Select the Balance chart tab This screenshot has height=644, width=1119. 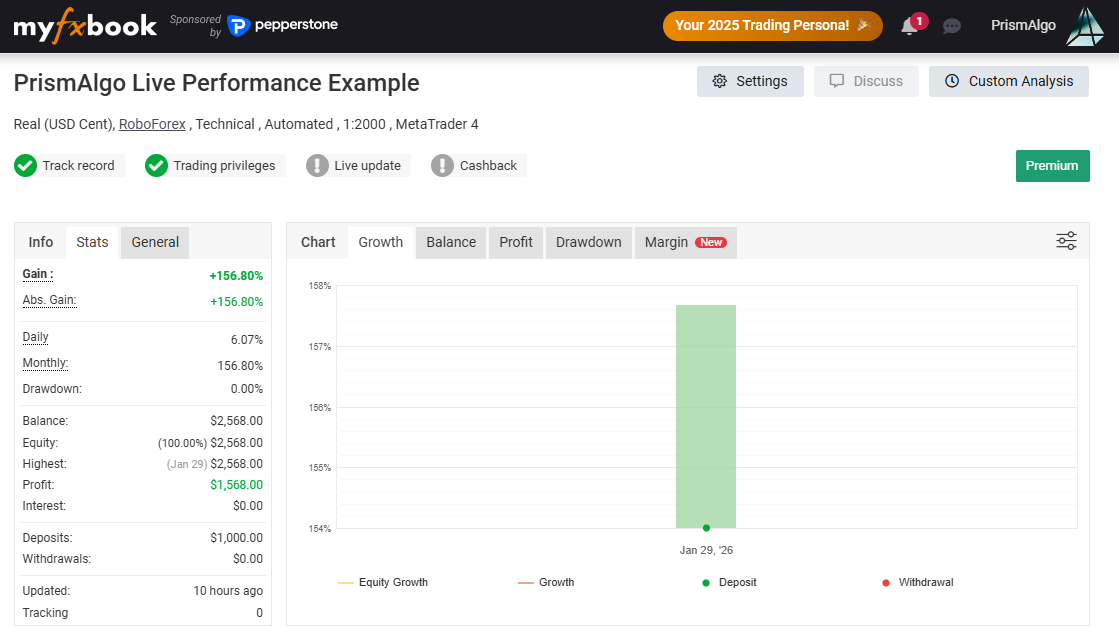(451, 243)
